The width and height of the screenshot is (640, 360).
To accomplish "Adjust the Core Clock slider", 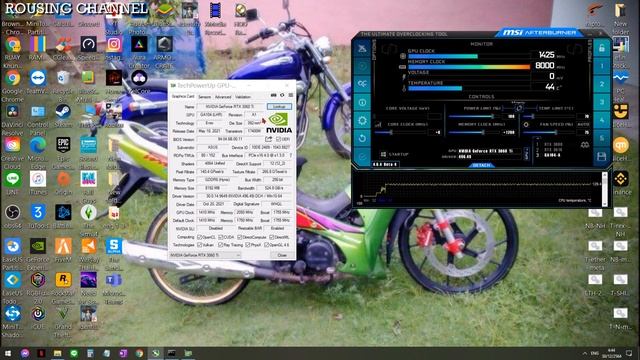I will 401,132.
